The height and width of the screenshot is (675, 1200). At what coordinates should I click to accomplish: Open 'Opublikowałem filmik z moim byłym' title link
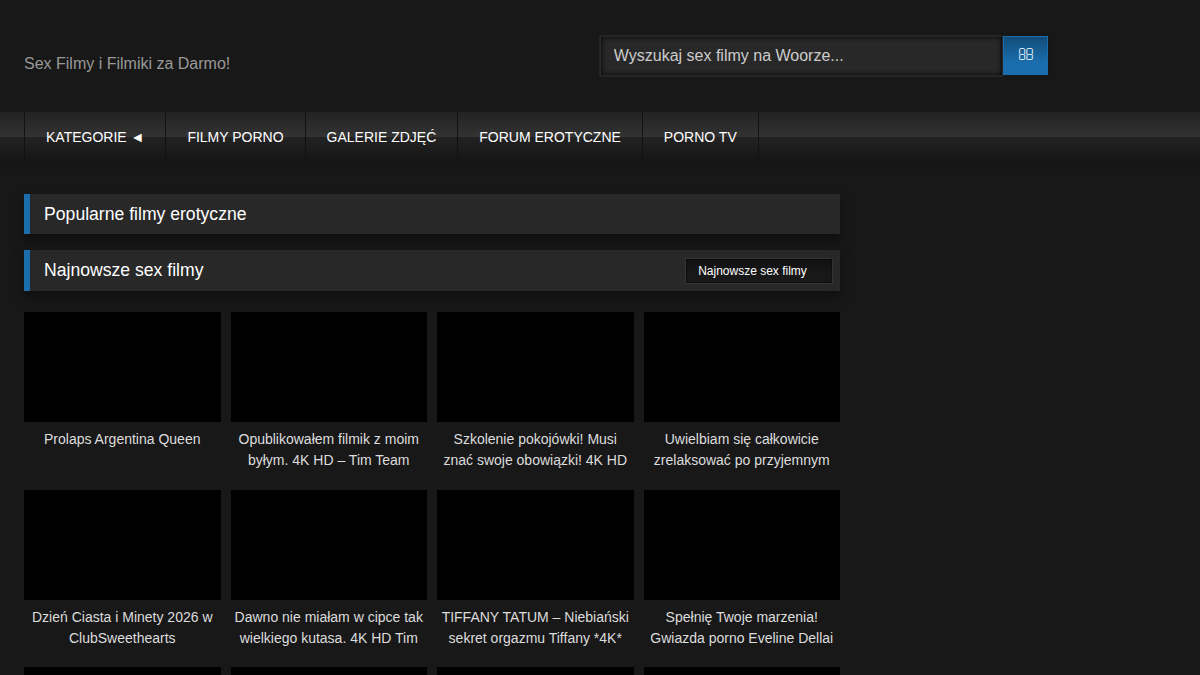click(x=329, y=450)
